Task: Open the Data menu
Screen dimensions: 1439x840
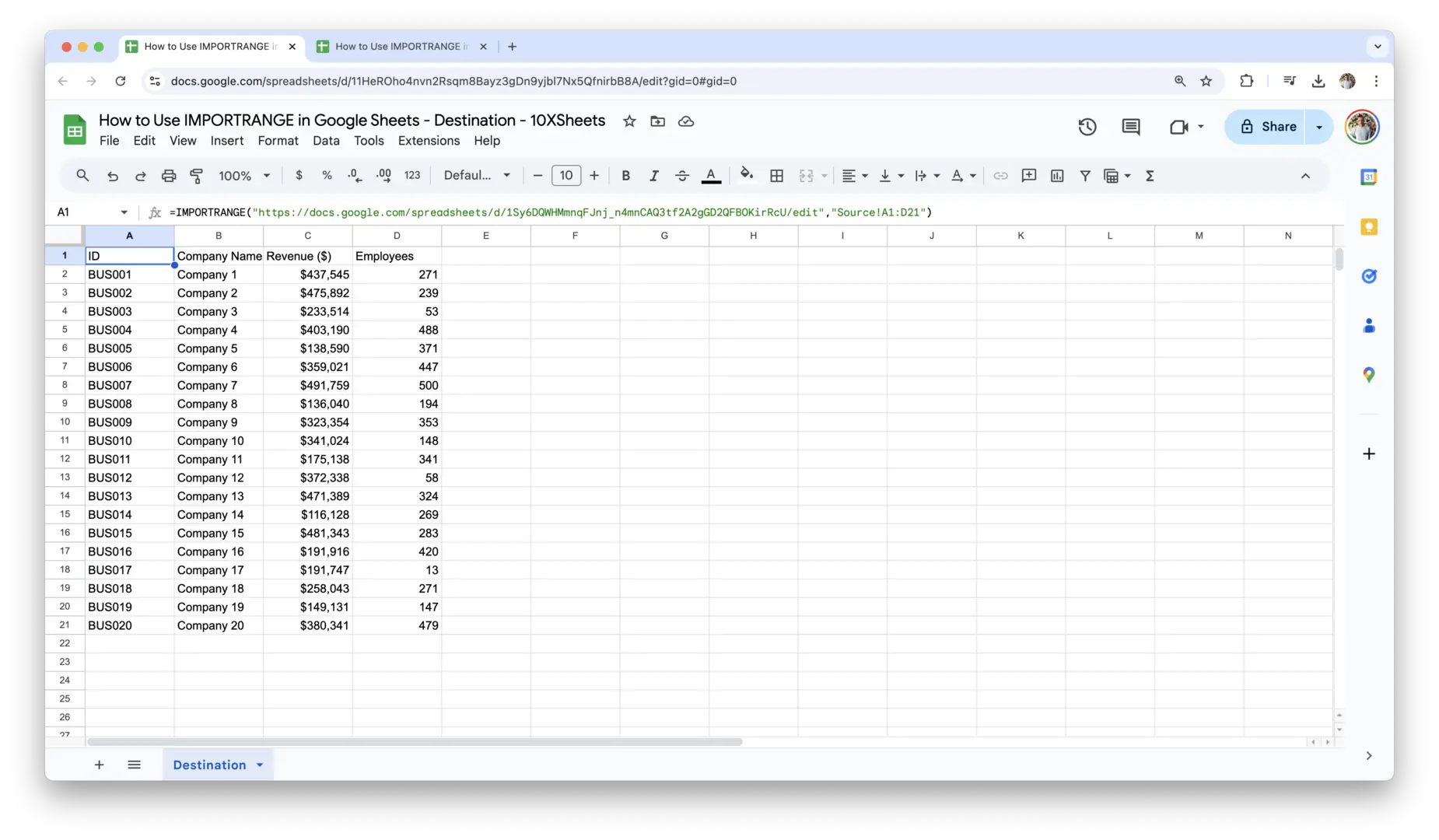Action: click(326, 141)
